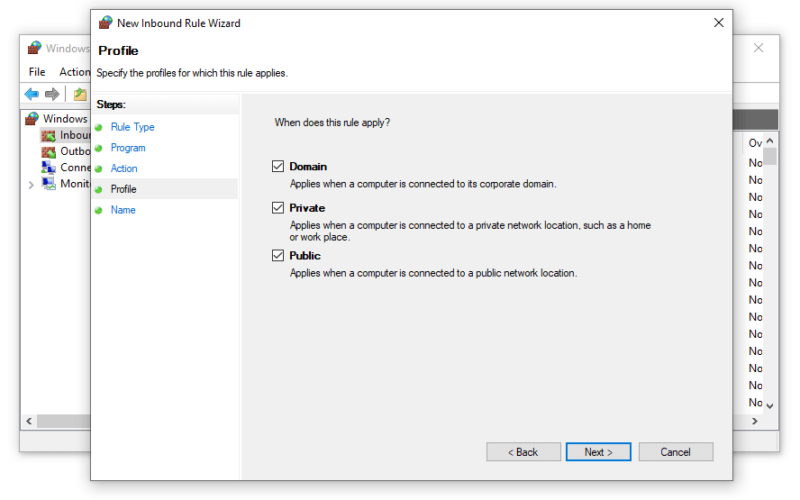Select the Outbound Rules tree icon
This screenshot has height=500, width=800.
(x=48, y=152)
